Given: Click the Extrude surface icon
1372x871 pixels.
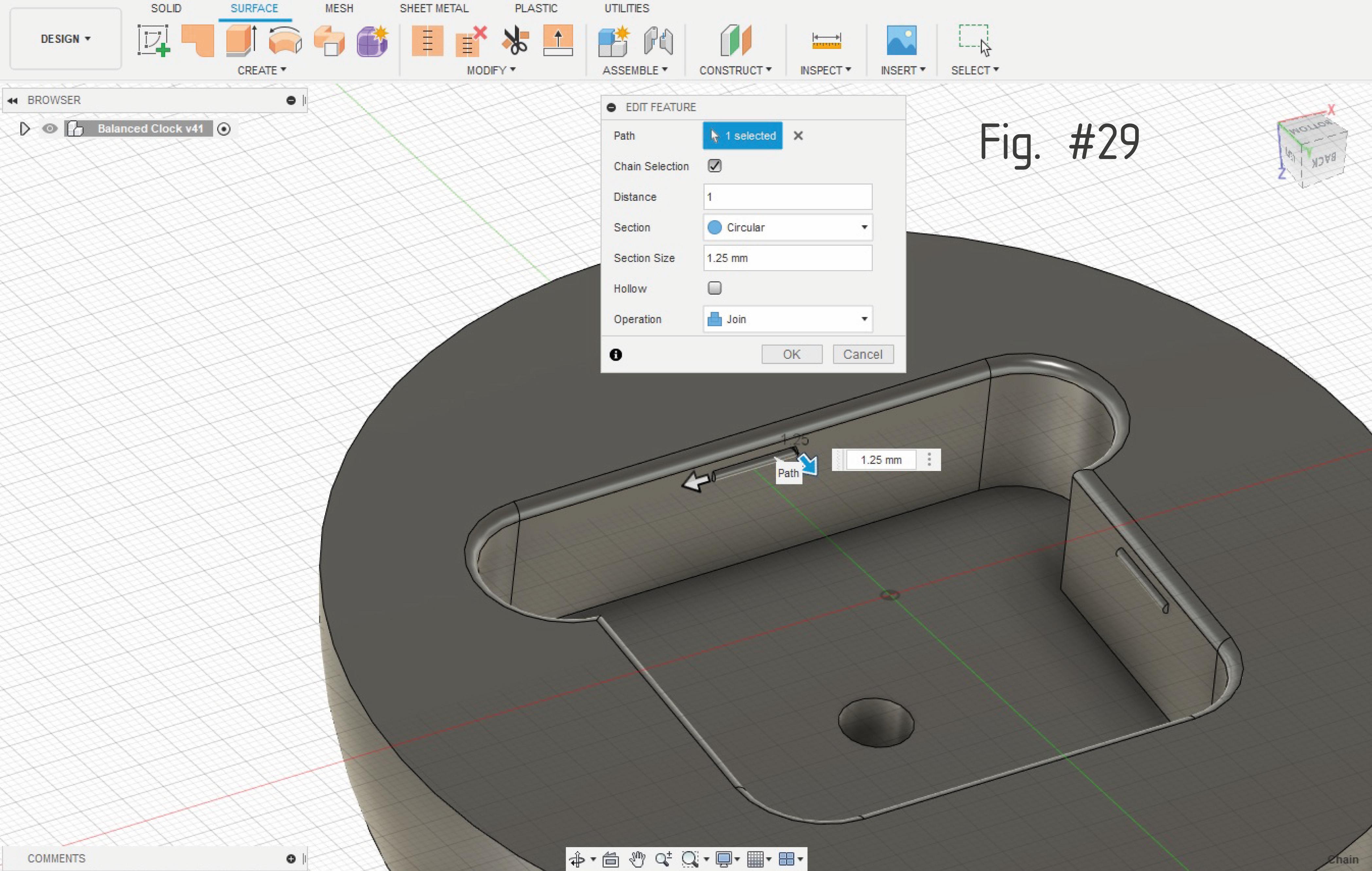Looking at the screenshot, I should 241,41.
